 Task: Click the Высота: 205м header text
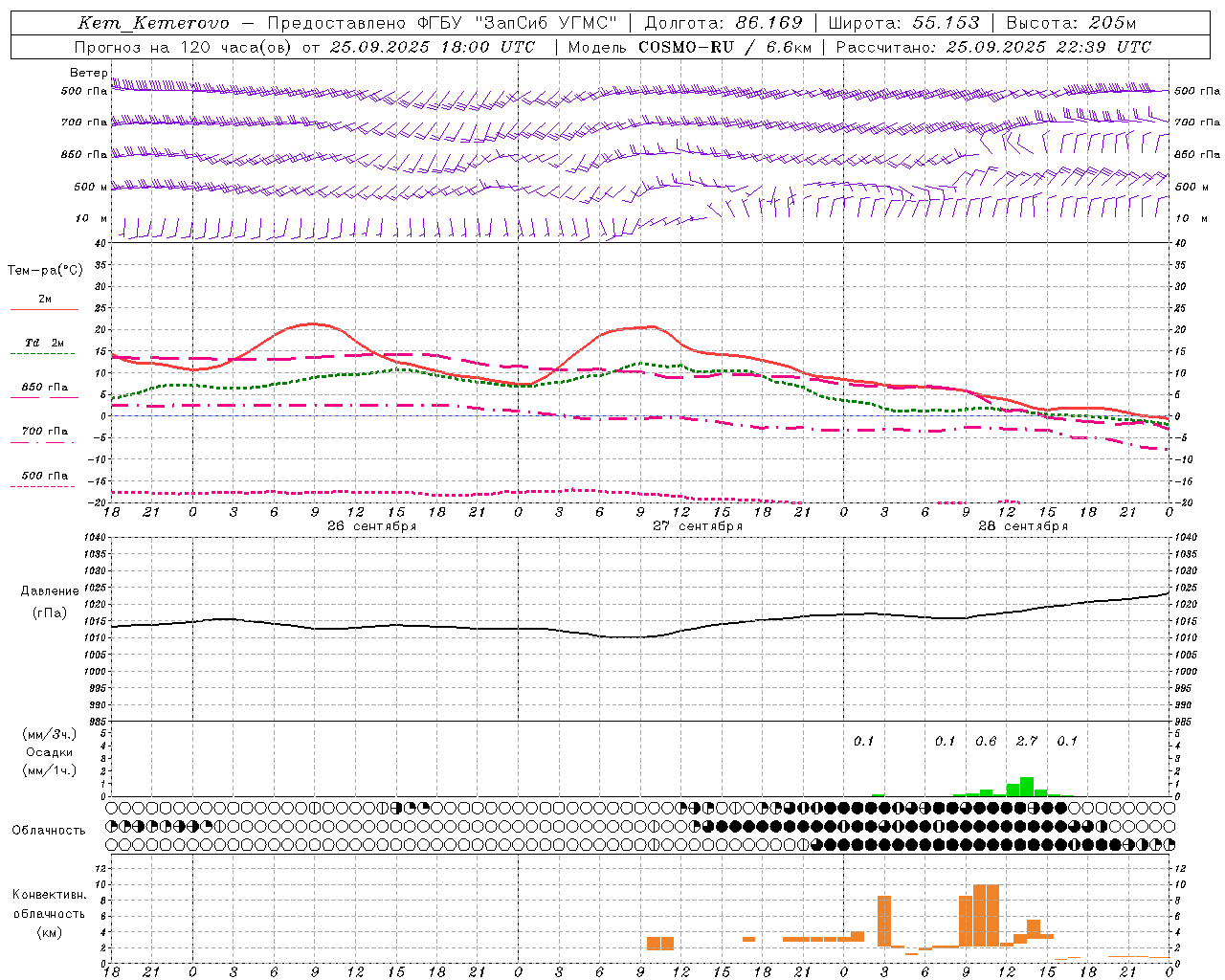(1072, 23)
